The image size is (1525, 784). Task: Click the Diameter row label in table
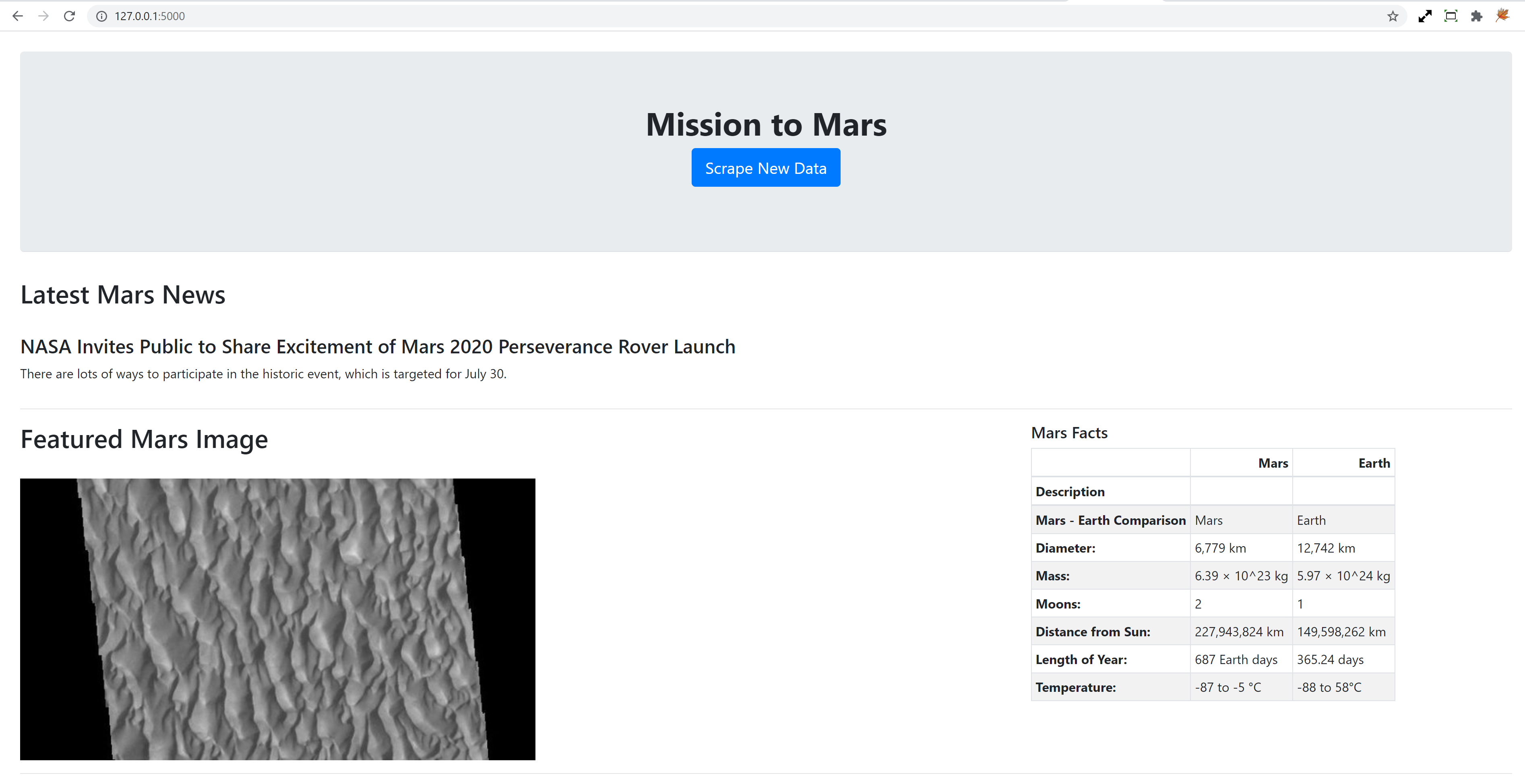pyautogui.click(x=1065, y=549)
